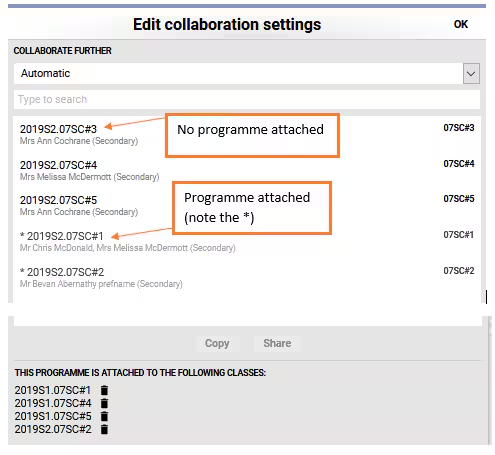The width and height of the screenshot is (495, 455).
Task: Click trash icon beside 2019S1.07SC#5
Action: pyautogui.click(x=104, y=416)
